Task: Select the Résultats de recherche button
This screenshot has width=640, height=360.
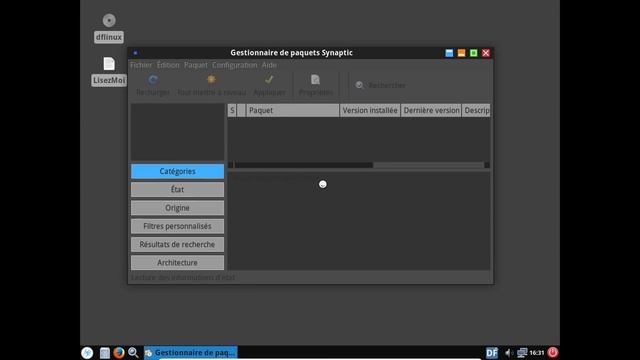Action: [x=178, y=244]
